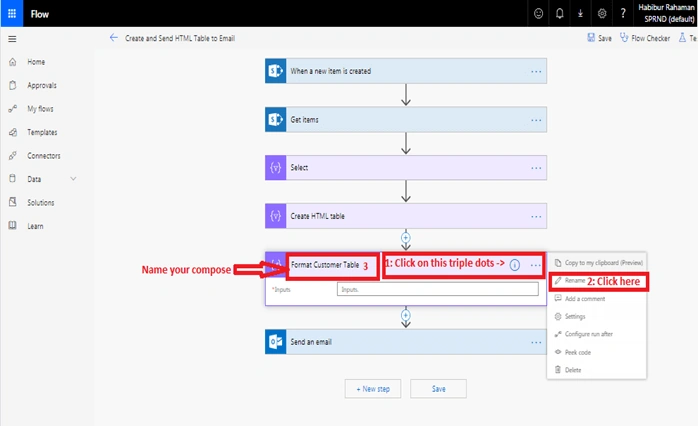
Task: Open ellipsis menu on Send an email
Action: pos(536,342)
